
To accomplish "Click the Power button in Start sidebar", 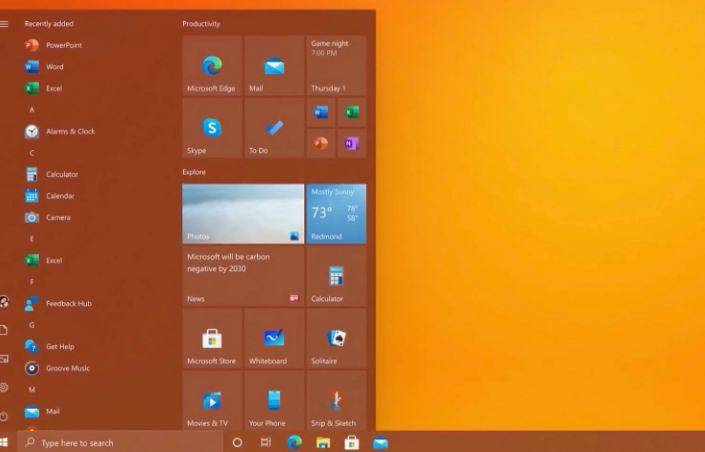I will tap(4, 416).
